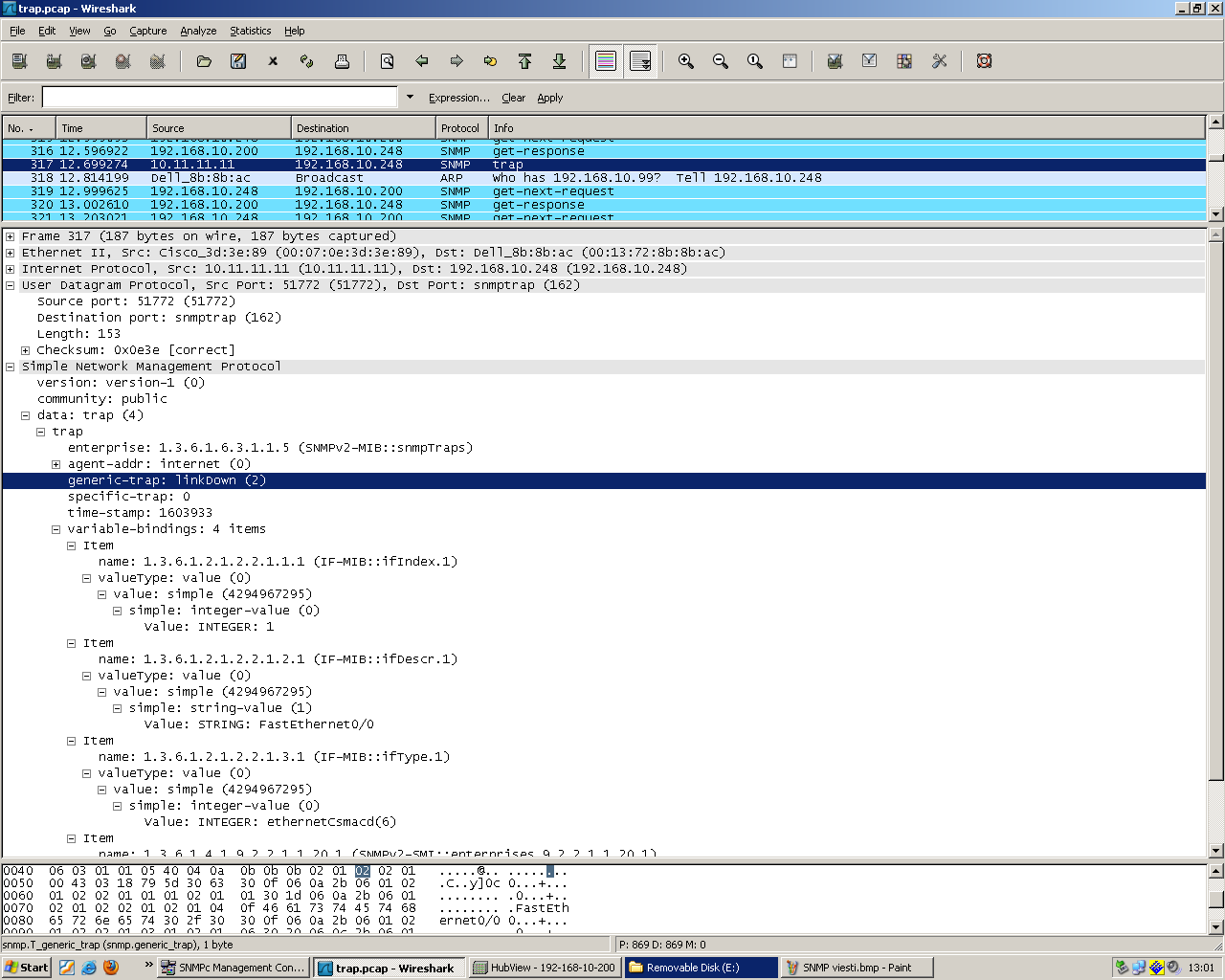Apply the display filter
1225x980 pixels.
[550, 98]
